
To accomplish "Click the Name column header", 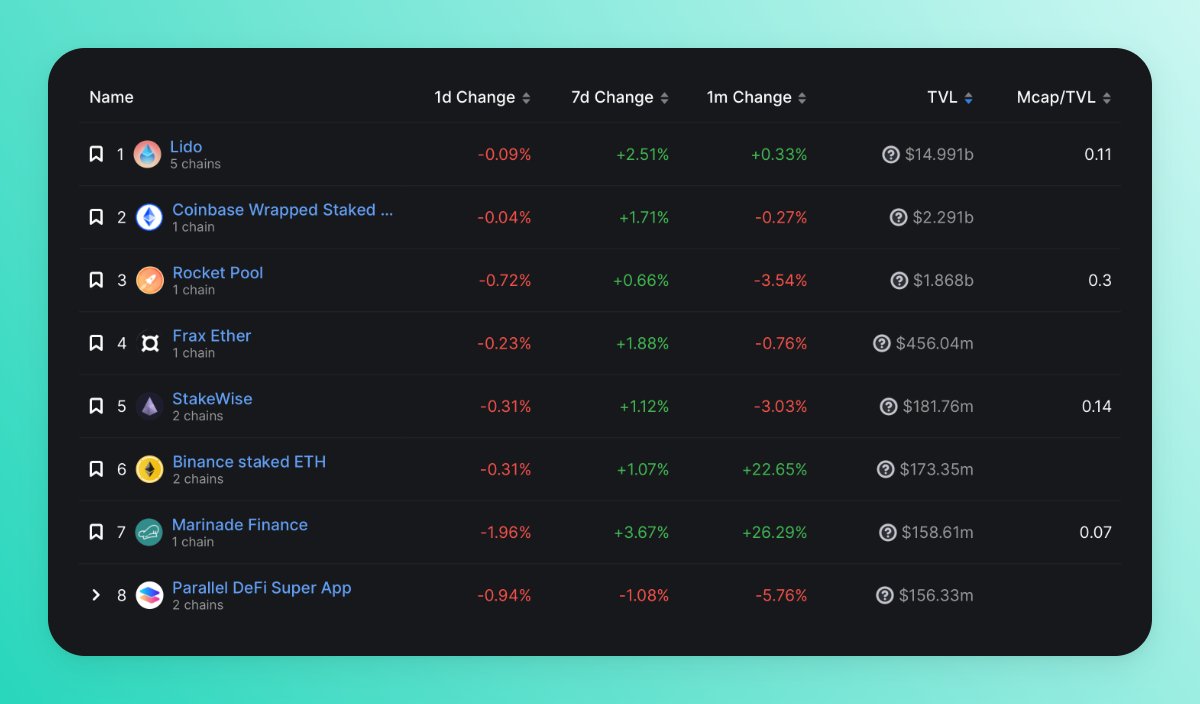I will pos(111,97).
